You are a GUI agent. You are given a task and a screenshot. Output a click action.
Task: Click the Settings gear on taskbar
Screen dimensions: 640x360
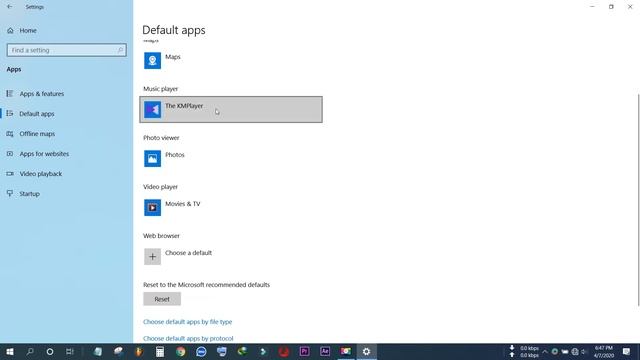pos(366,352)
